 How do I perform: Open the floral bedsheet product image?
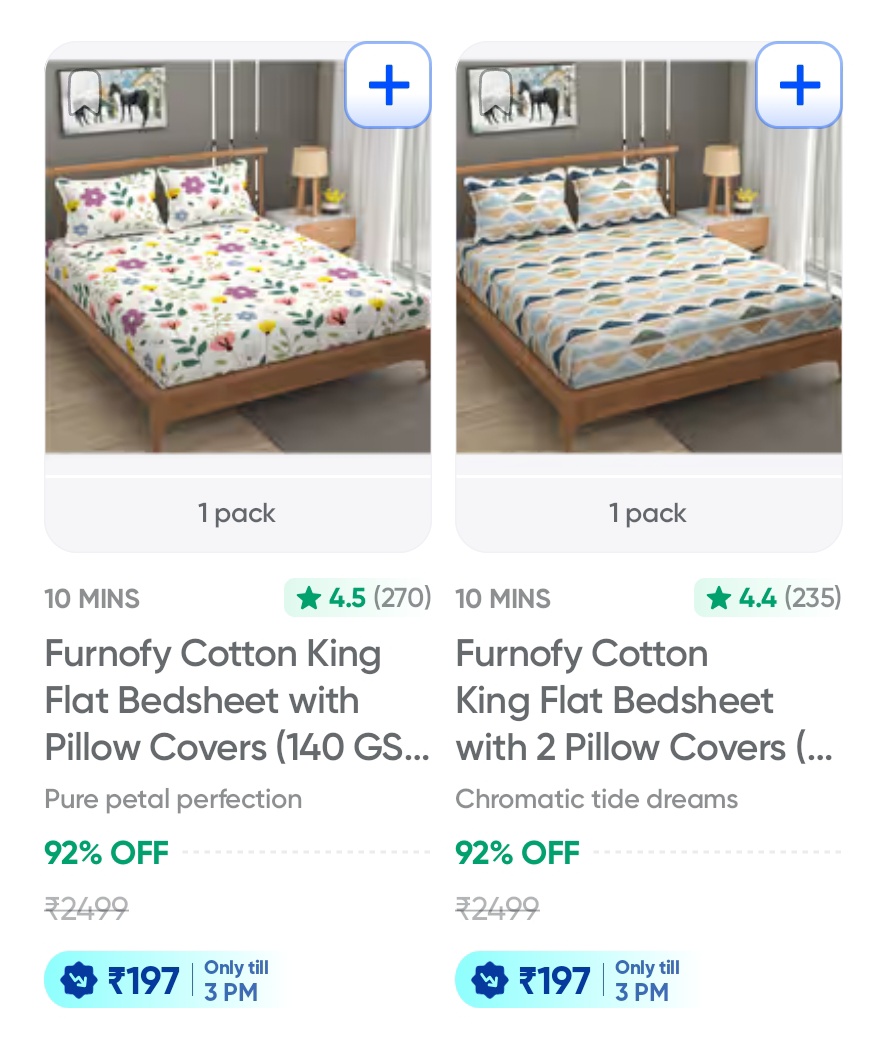[x=238, y=260]
